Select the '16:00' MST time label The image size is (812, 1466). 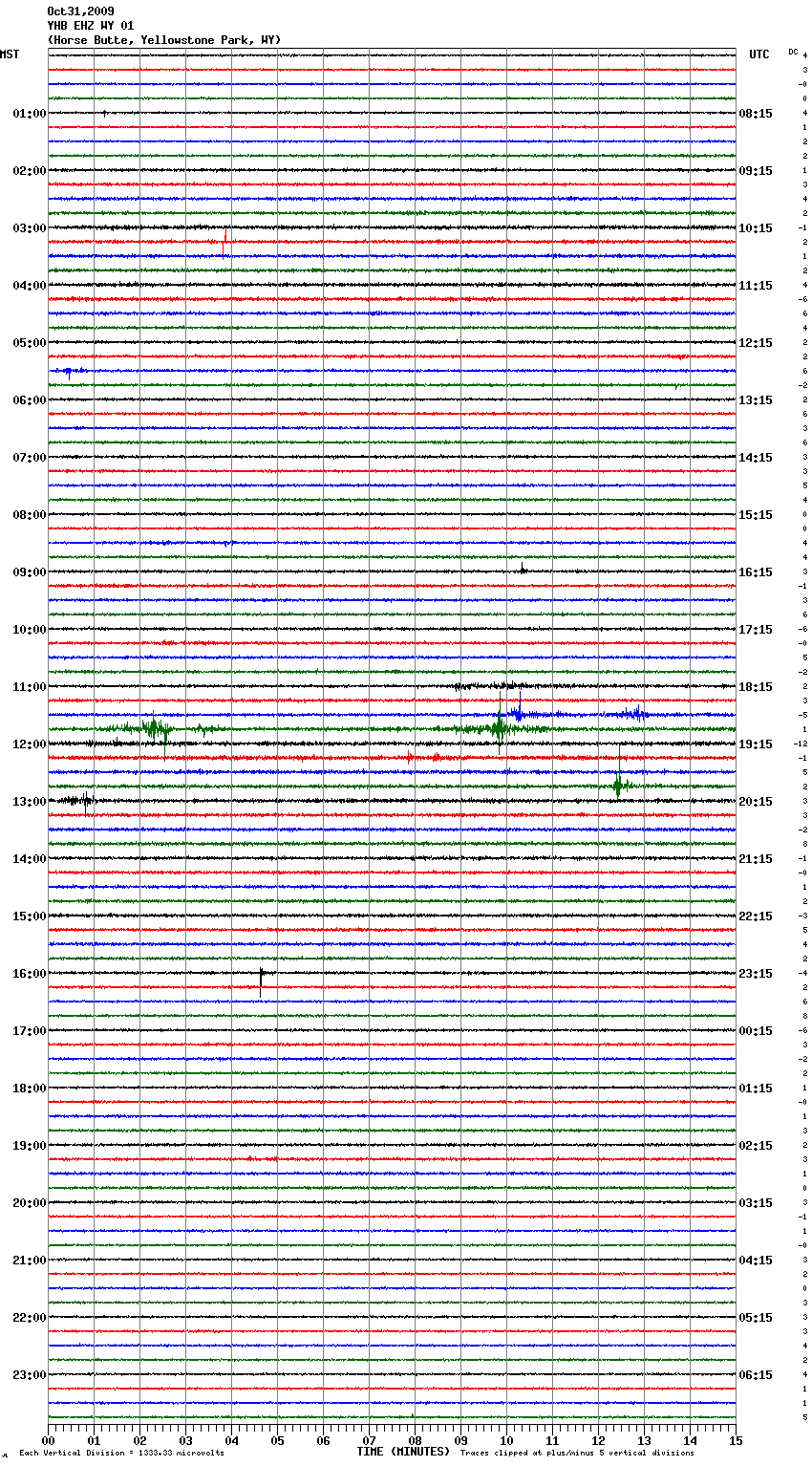click(x=30, y=974)
